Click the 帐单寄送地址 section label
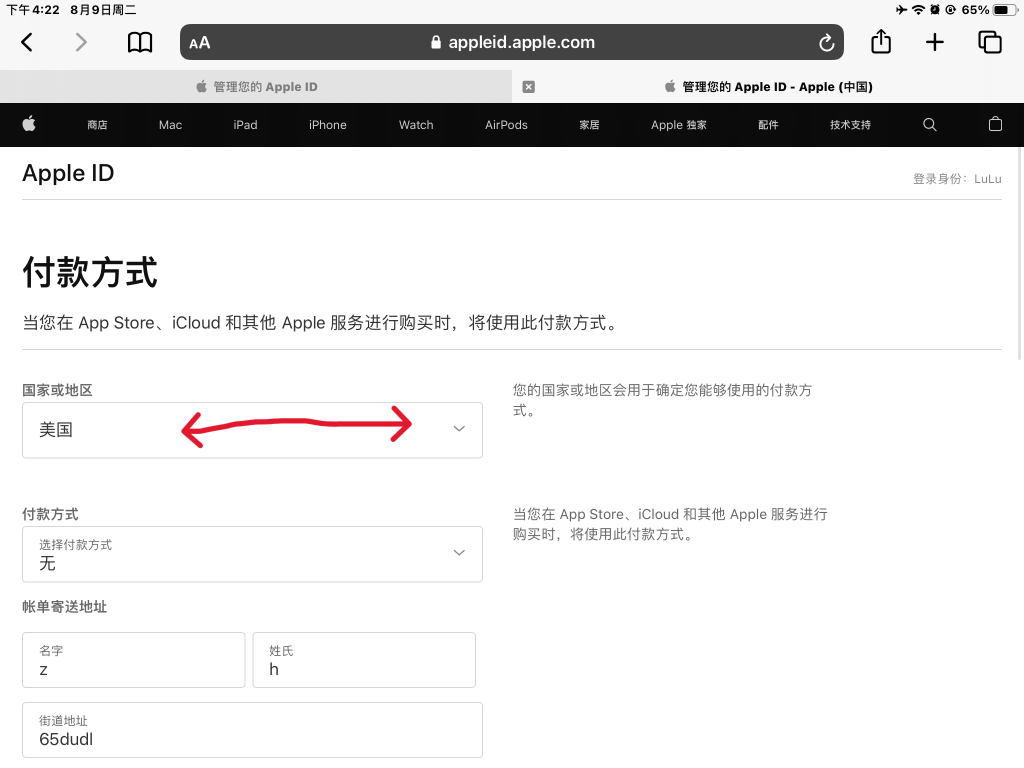 [x=64, y=607]
